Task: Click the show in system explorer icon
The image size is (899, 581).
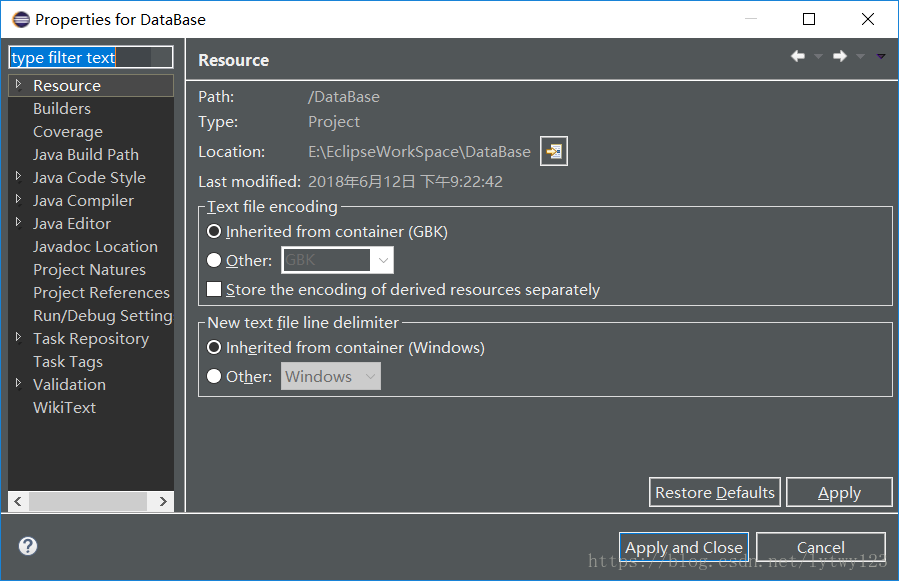Action: [553, 152]
